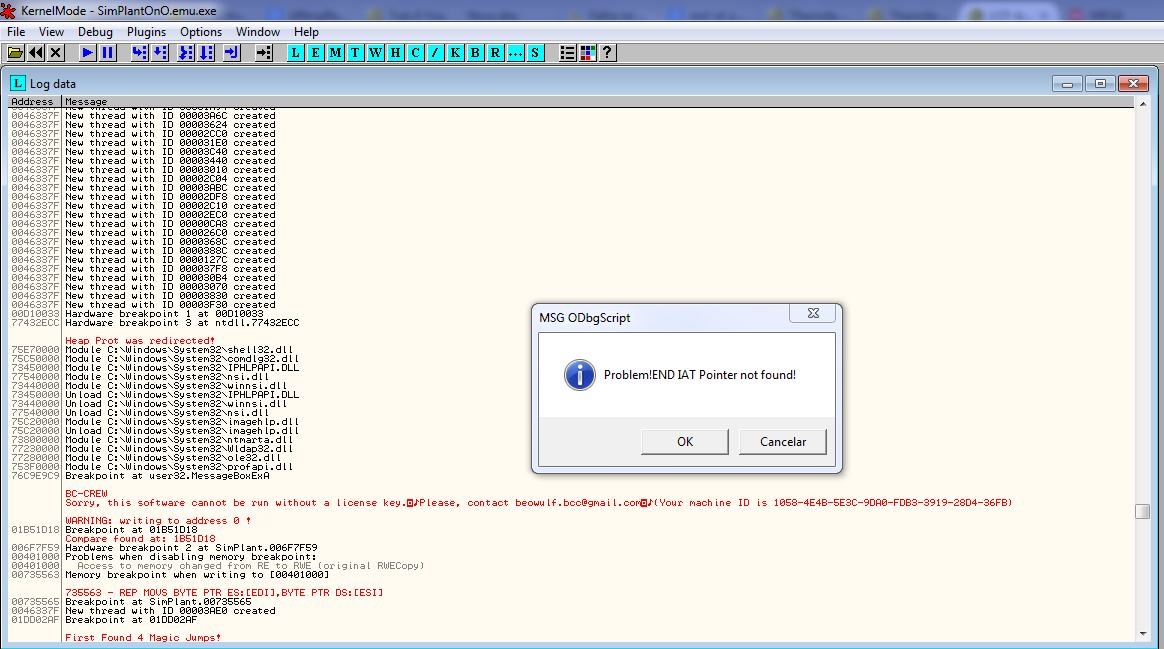Close the debugged program with X icon
This screenshot has height=649, width=1164.
(56, 53)
